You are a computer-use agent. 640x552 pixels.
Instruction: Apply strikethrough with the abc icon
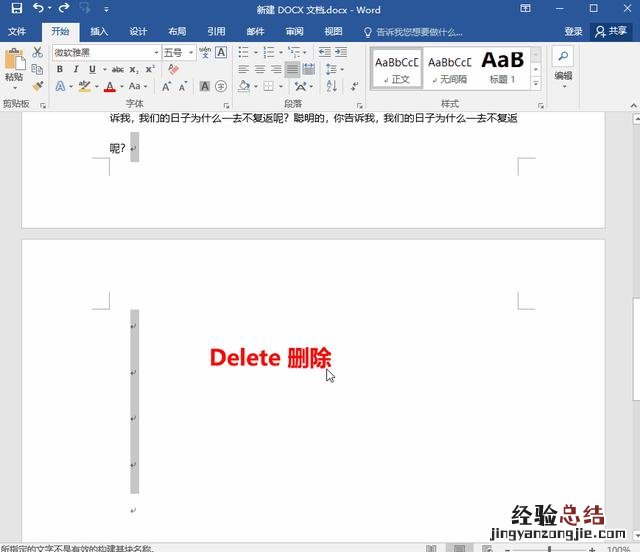coord(118,69)
